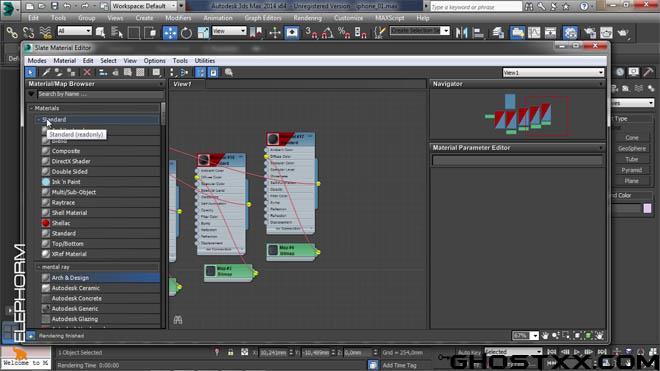Image resolution: width=660 pixels, height=371 pixels.
Task: Click the Render Production teapot icon
Action: 623,32
